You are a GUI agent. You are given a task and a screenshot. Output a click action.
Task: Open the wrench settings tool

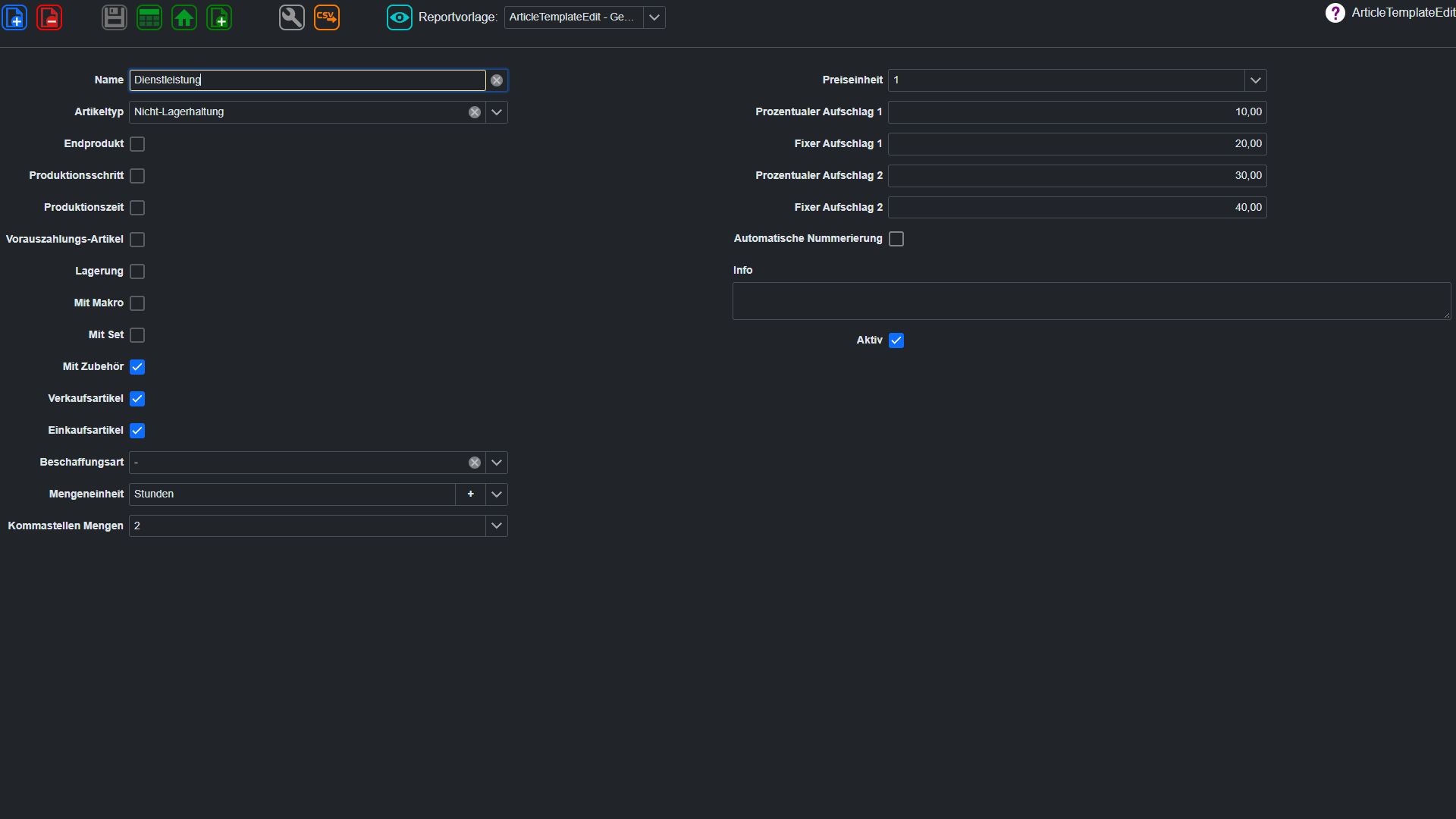pos(292,17)
